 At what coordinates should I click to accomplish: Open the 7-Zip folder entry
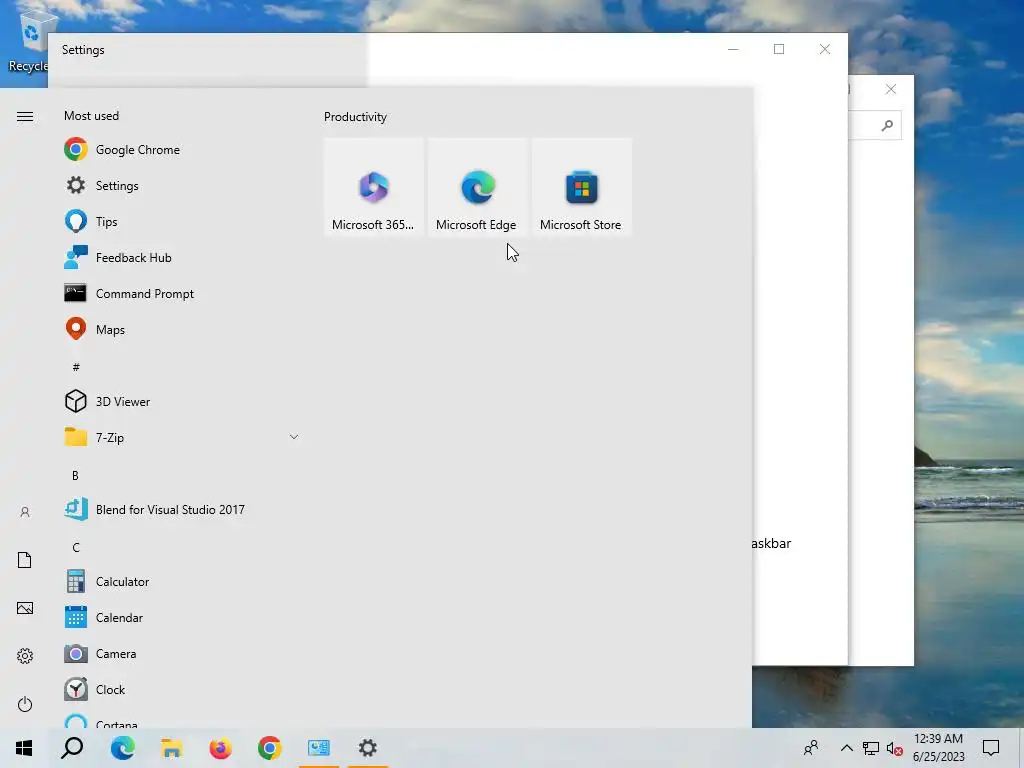(x=183, y=437)
